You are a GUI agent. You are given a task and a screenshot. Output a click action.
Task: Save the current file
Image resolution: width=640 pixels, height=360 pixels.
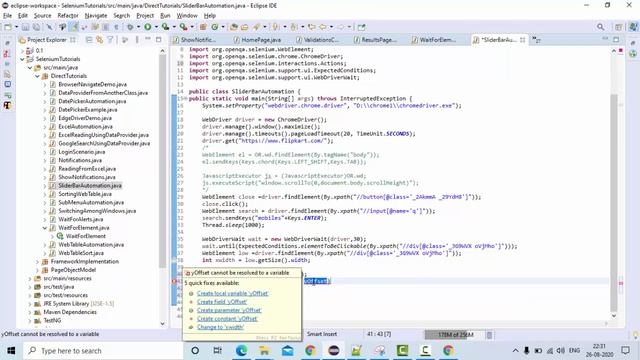(25, 27)
